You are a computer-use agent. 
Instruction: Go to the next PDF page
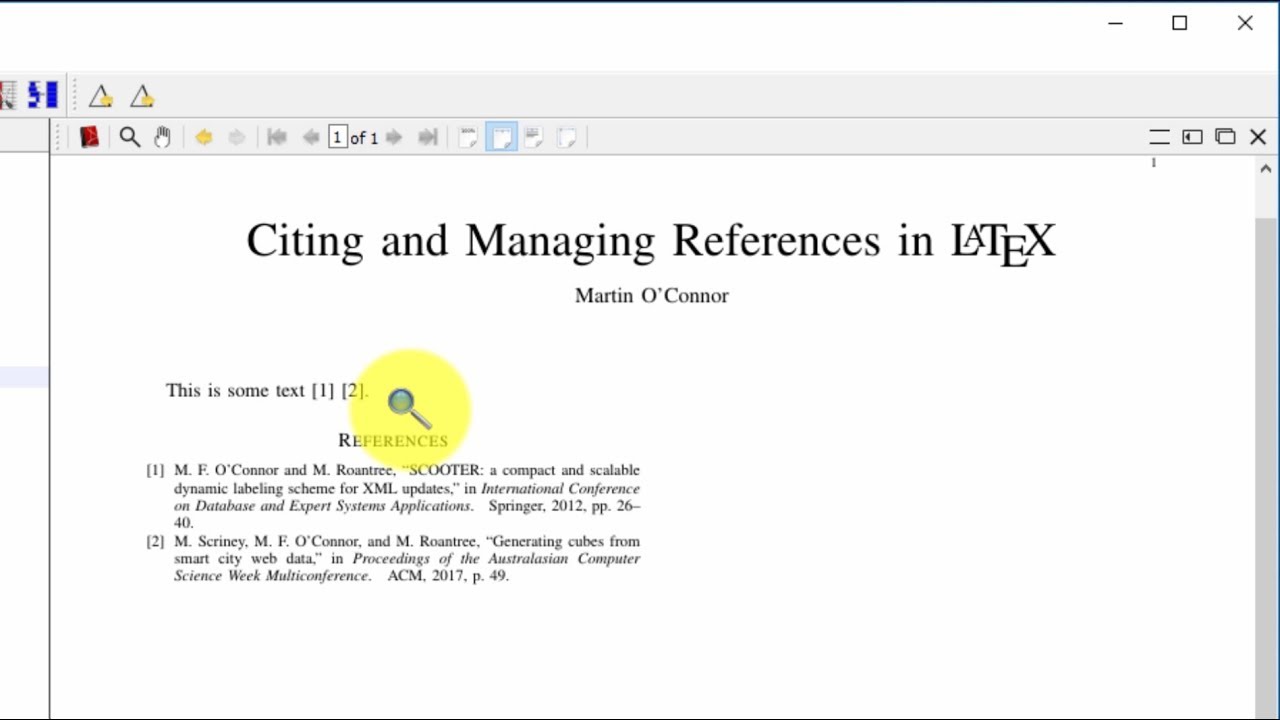[x=394, y=137]
